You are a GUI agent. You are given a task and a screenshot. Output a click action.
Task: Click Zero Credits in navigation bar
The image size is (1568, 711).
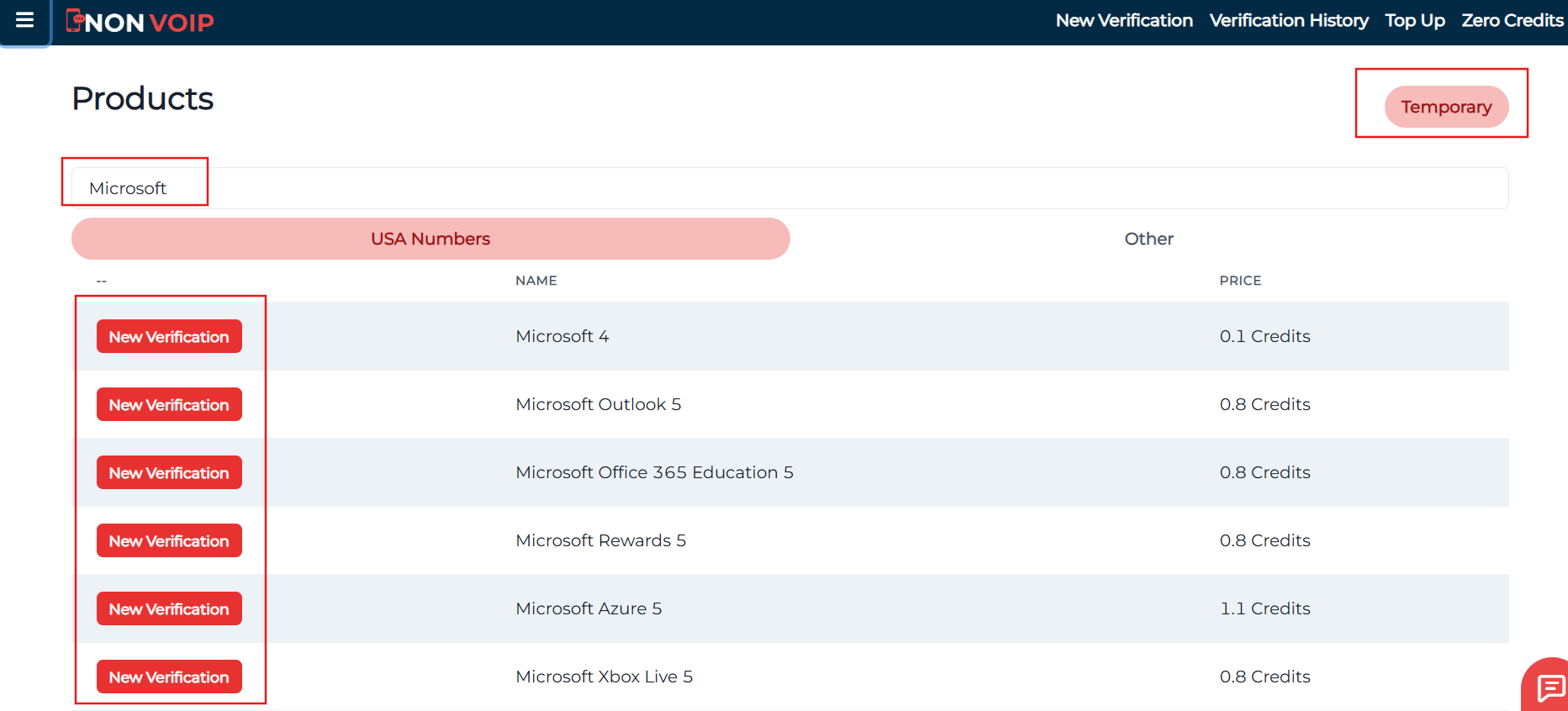point(1512,21)
